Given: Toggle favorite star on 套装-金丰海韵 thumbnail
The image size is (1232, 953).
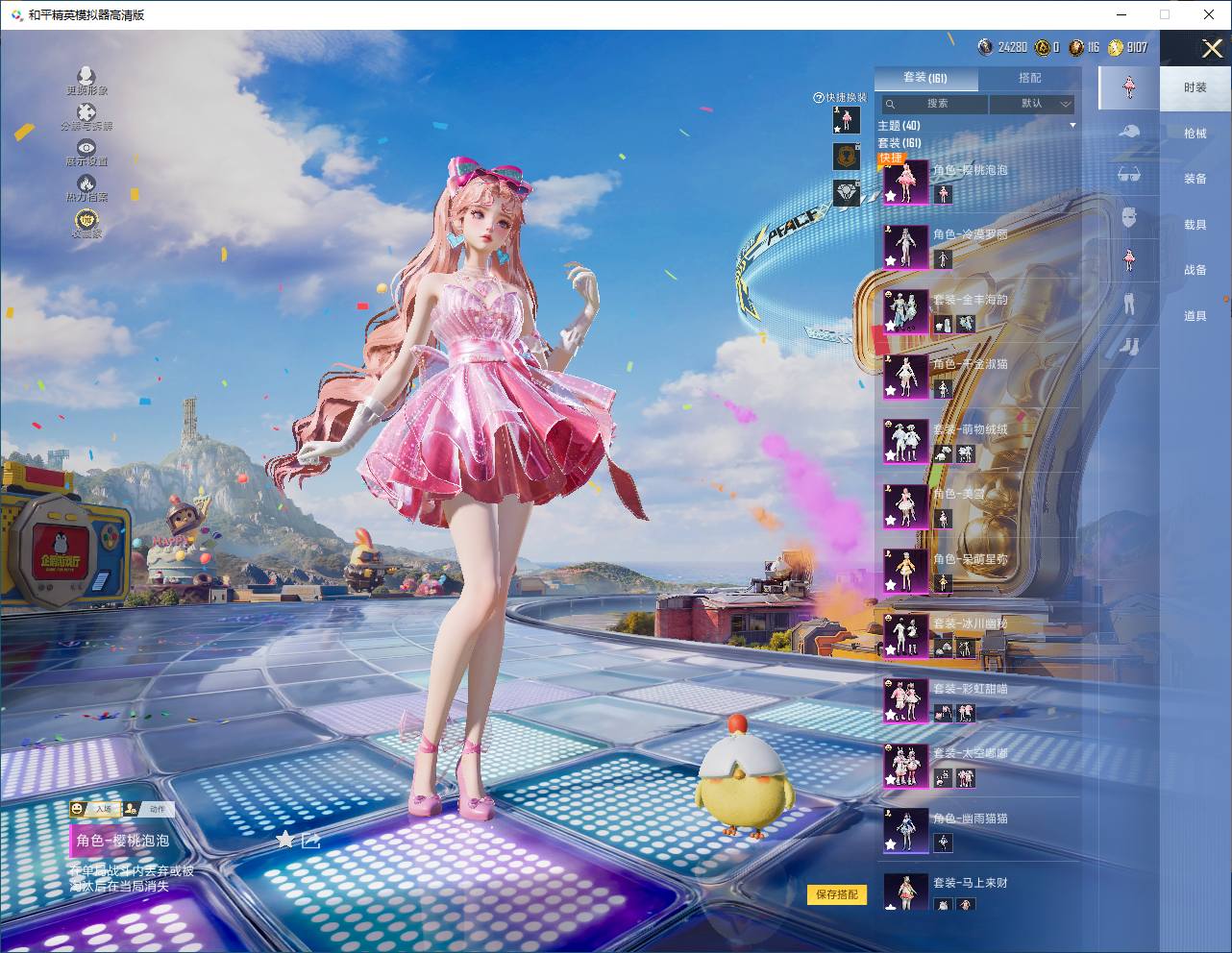Looking at the screenshot, I should (x=891, y=326).
